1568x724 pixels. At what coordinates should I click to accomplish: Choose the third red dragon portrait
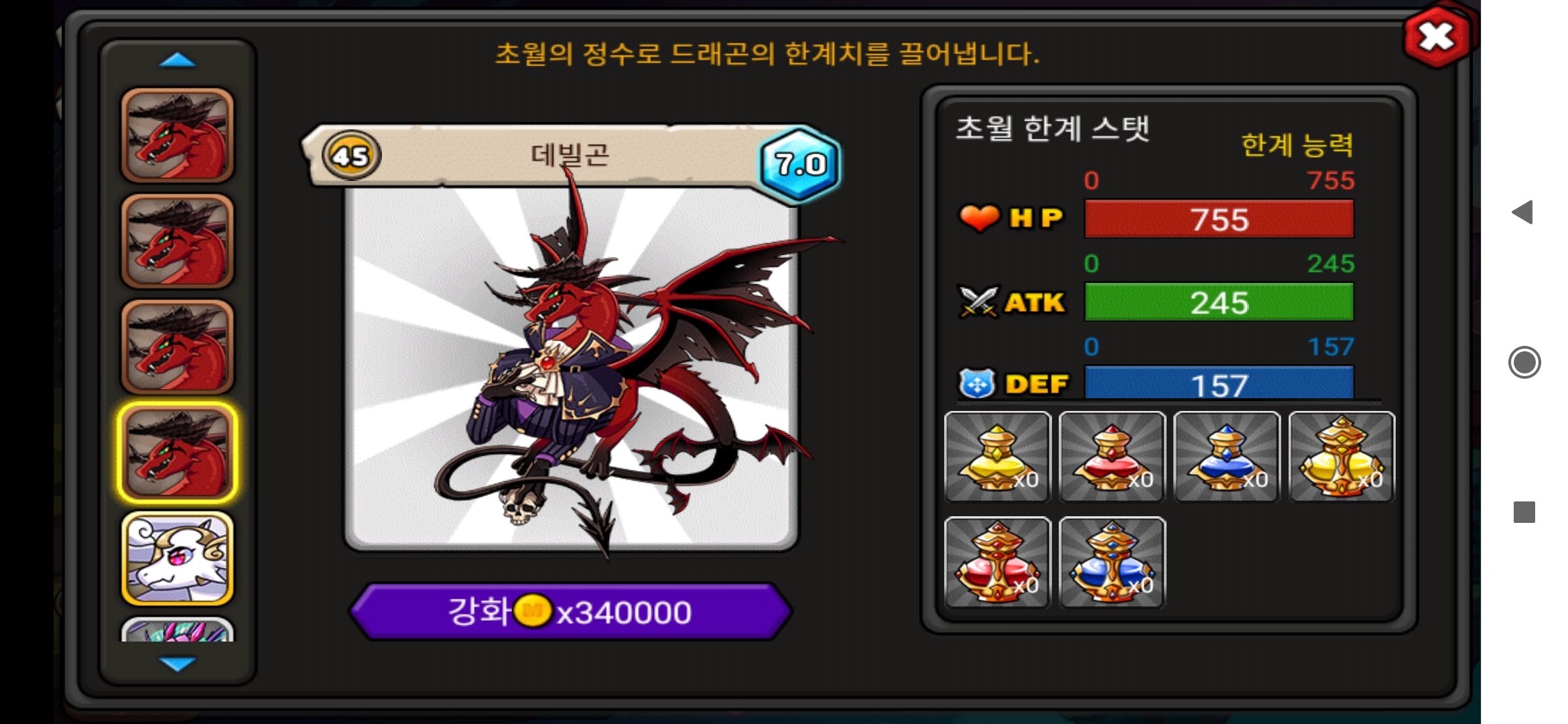click(x=178, y=347)
